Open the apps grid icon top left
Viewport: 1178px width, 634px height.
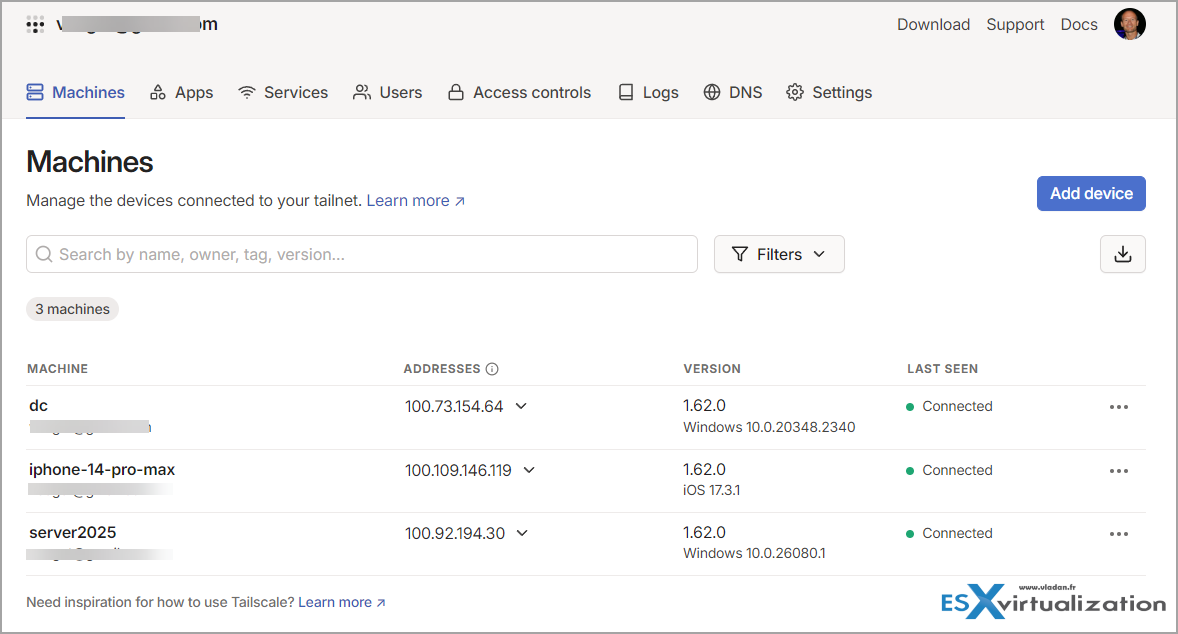click(35, 24)
